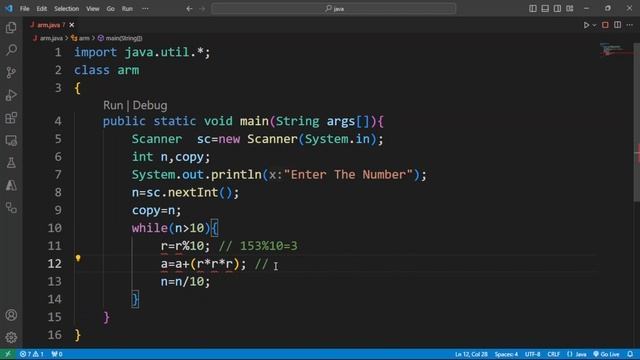Split the editor to the right
Image resolution: width=640 pixels, height=360 pixels.
click(618, 25)
